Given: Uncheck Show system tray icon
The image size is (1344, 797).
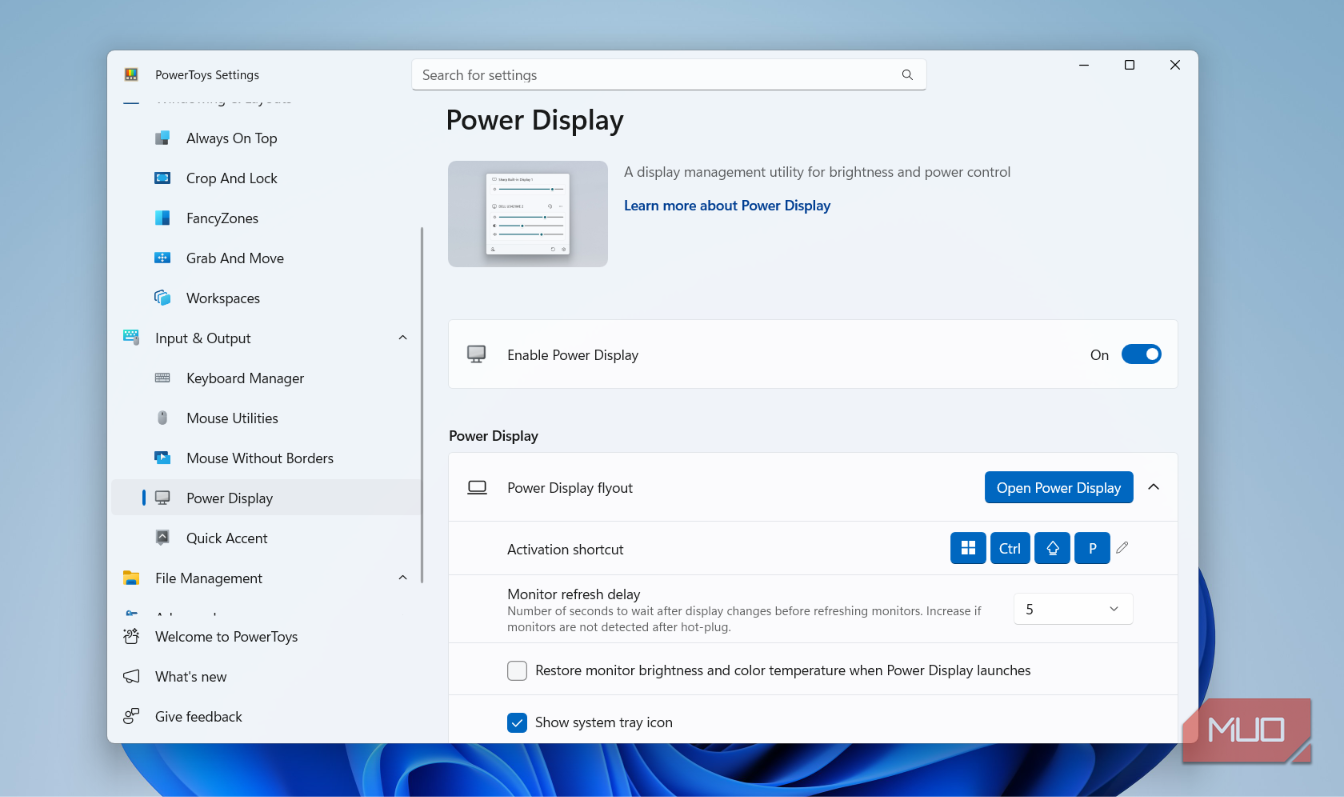Looking at the screenshot, I should (517, 722).
